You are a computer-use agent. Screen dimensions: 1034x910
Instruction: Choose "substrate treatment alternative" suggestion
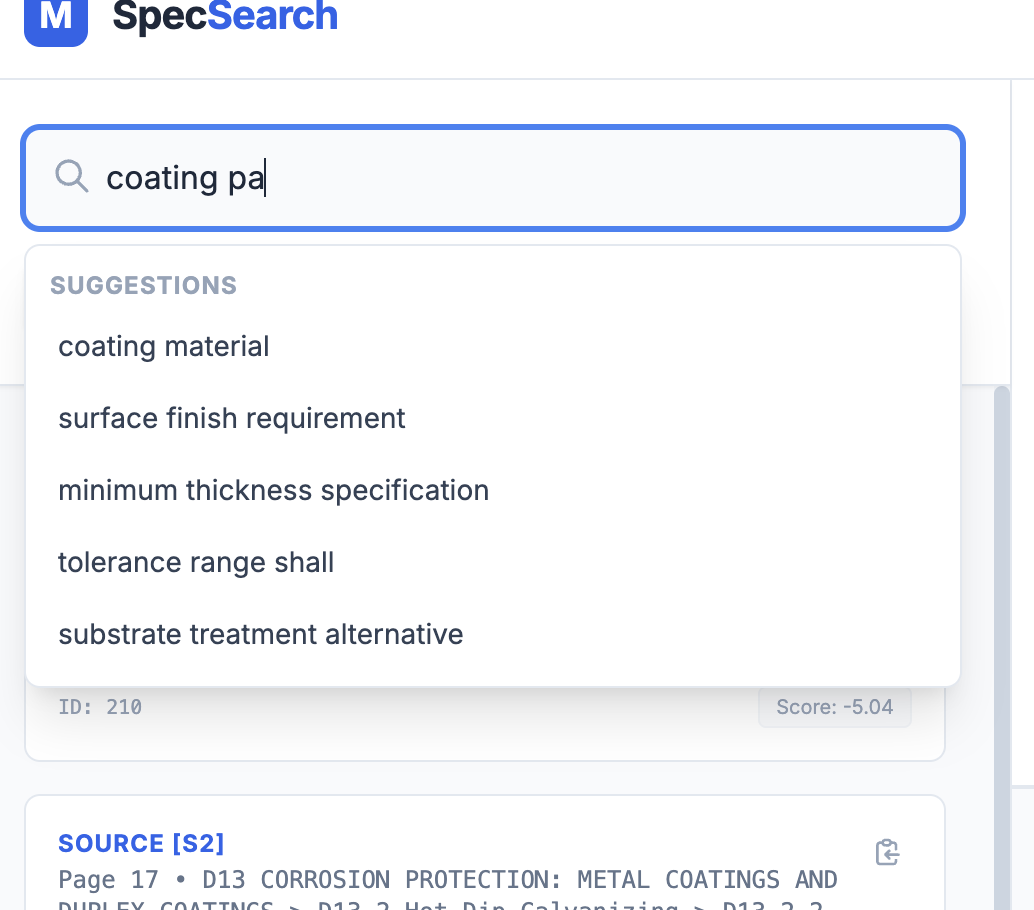260,634
